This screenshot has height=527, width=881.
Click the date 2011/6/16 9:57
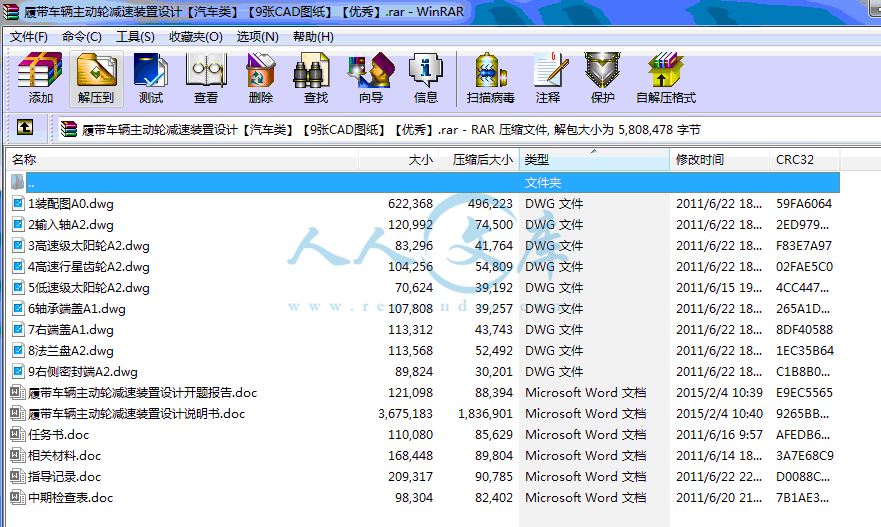coord(719,434)
